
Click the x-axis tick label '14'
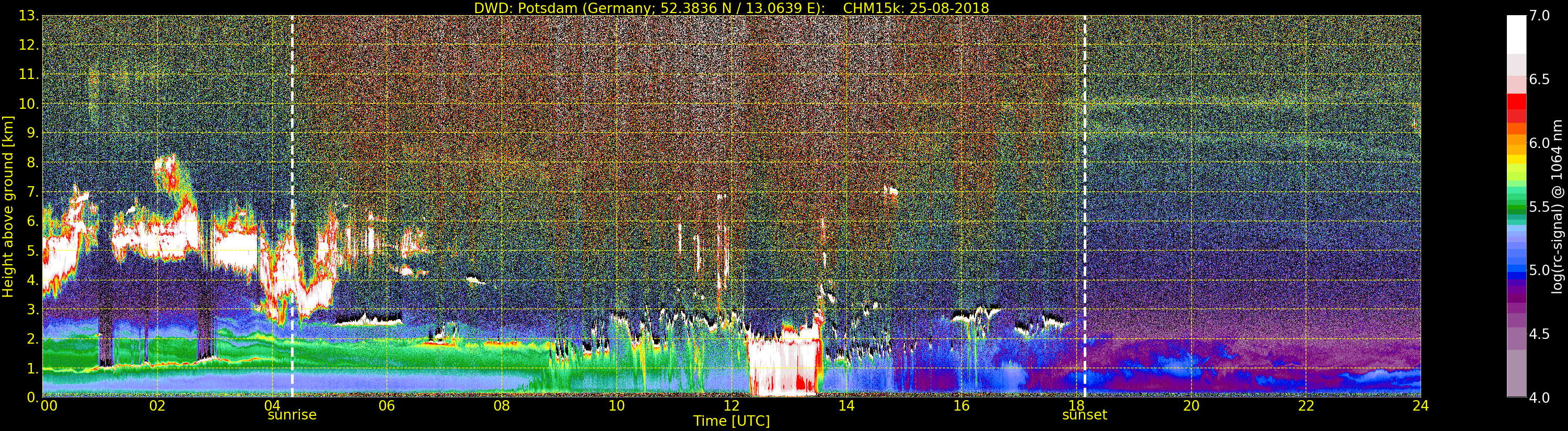click(x=846, y=406)
